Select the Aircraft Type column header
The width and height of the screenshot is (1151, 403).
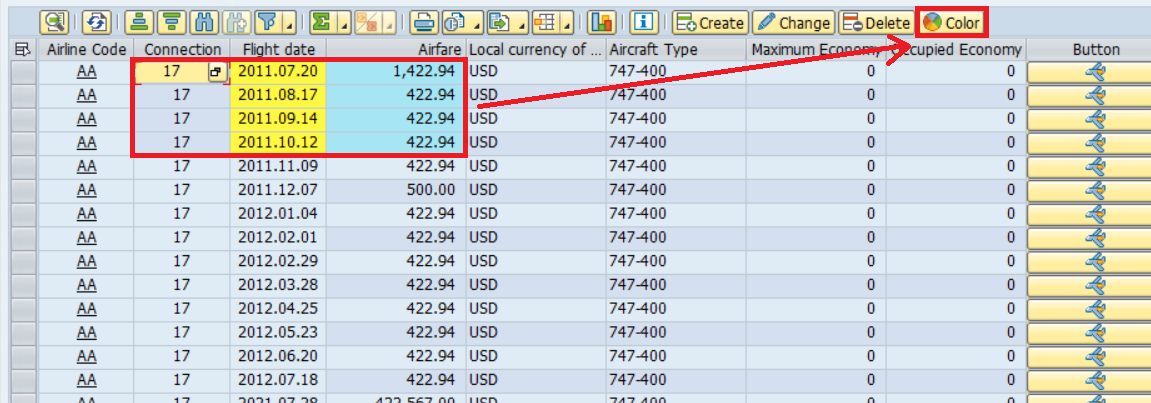[676, 50]
